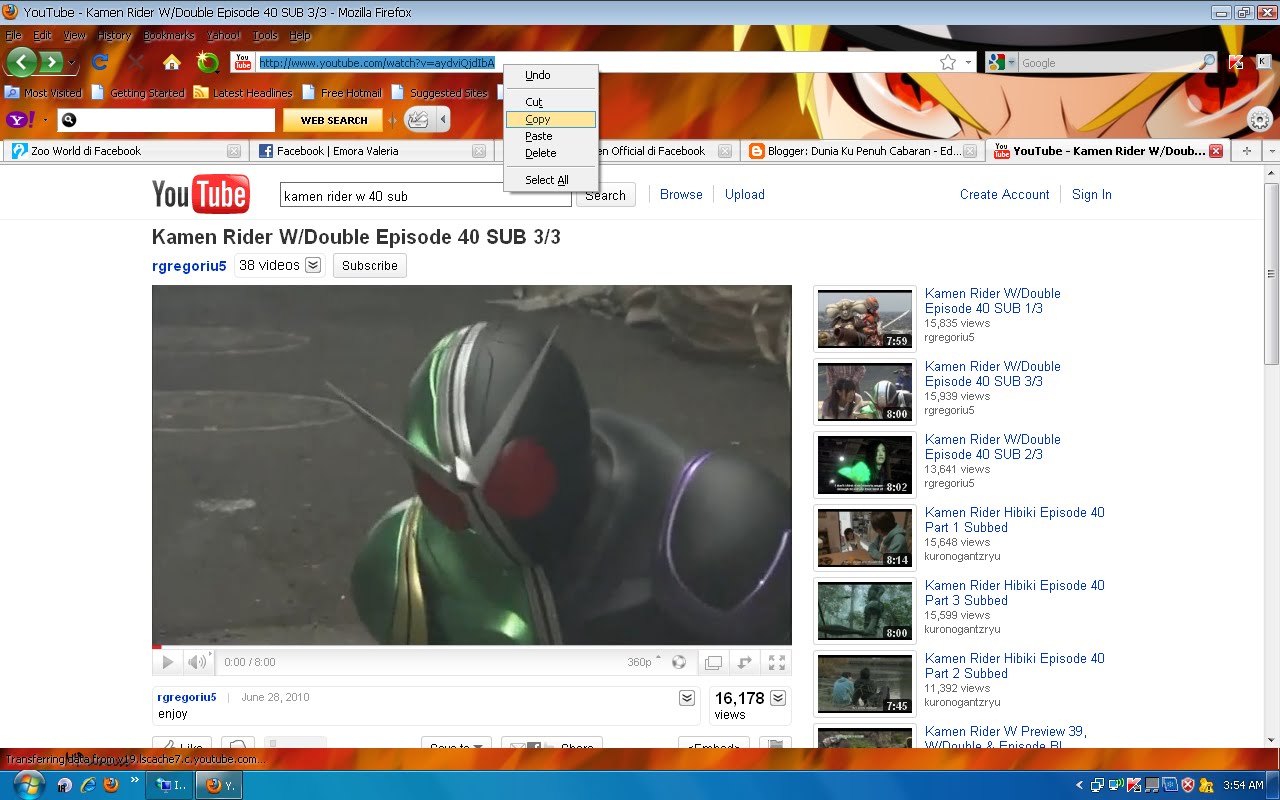Bookmark this page with the star icon
Image resolution: width=1280 pixels, height=800 pixels.
[948, 62]
